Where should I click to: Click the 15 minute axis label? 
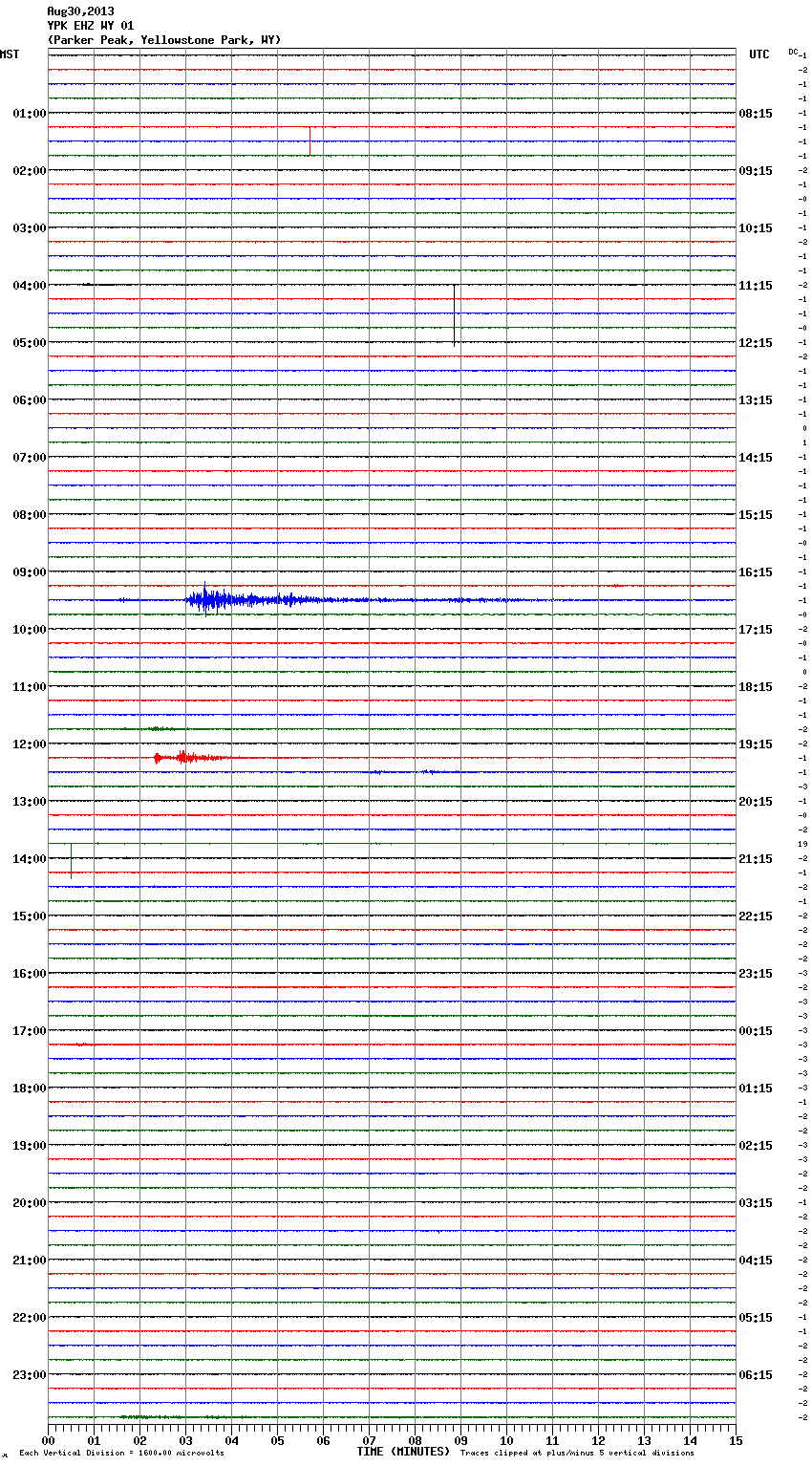pos(736,1440)
